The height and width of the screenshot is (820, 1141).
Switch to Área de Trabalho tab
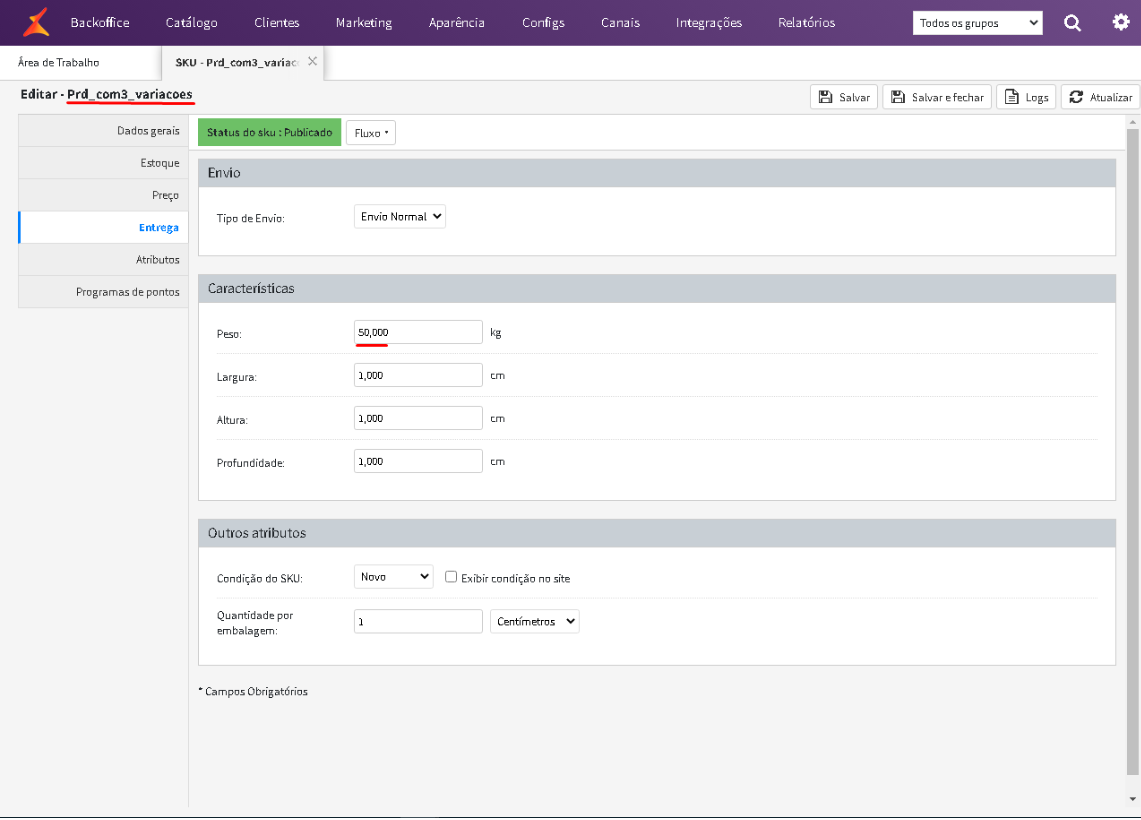(x=80, y=63)
